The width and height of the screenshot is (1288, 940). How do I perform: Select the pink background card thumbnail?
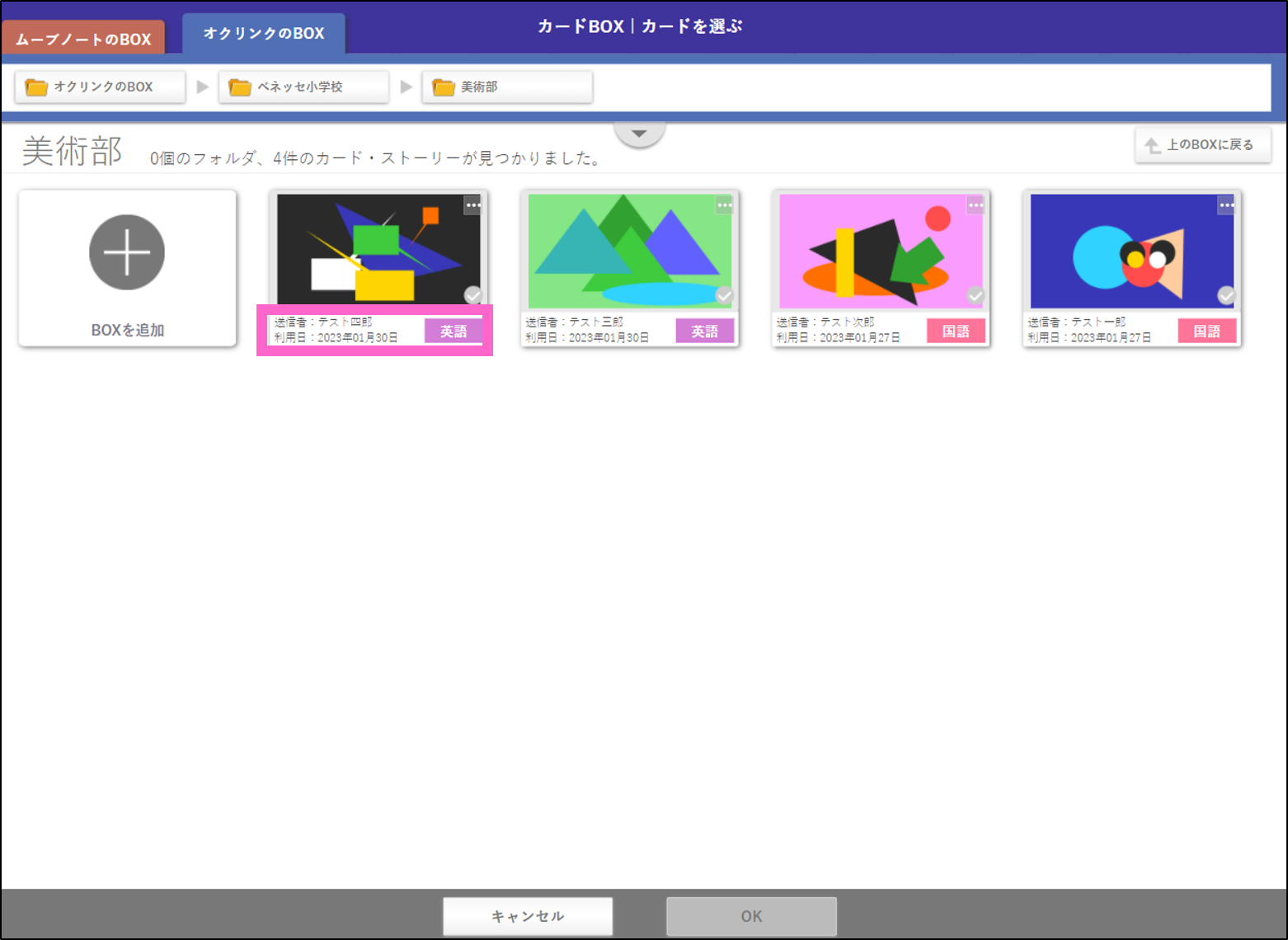click(x=880, y=251)
